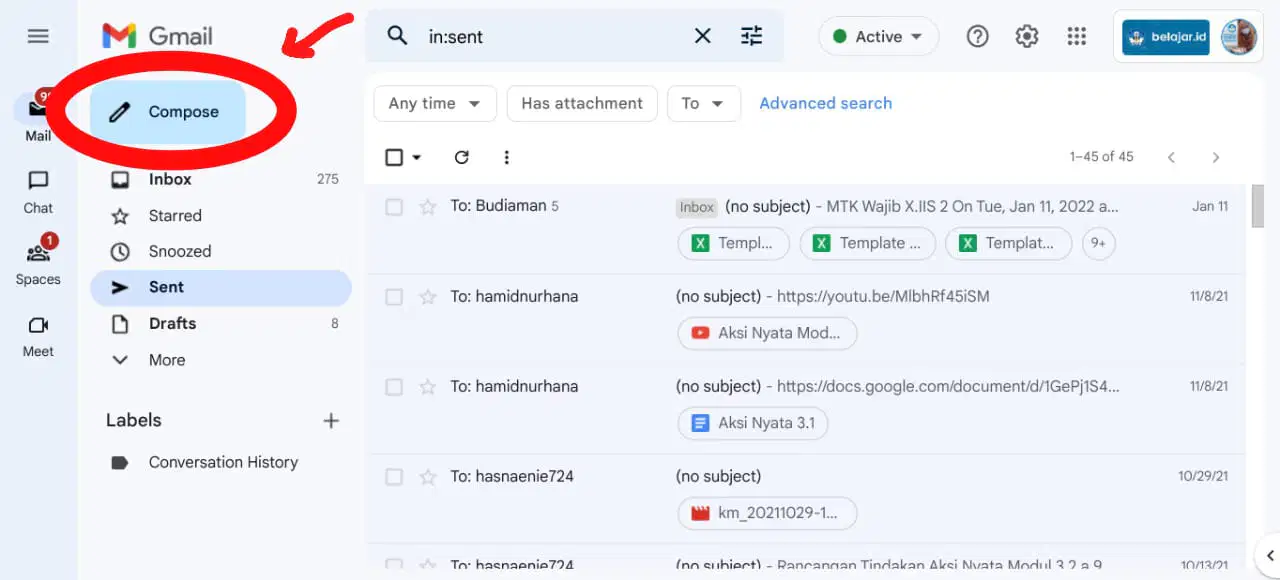Open the Snoozed folder
This screenshot has height=580, width=1280.
[x=221, y=251]
